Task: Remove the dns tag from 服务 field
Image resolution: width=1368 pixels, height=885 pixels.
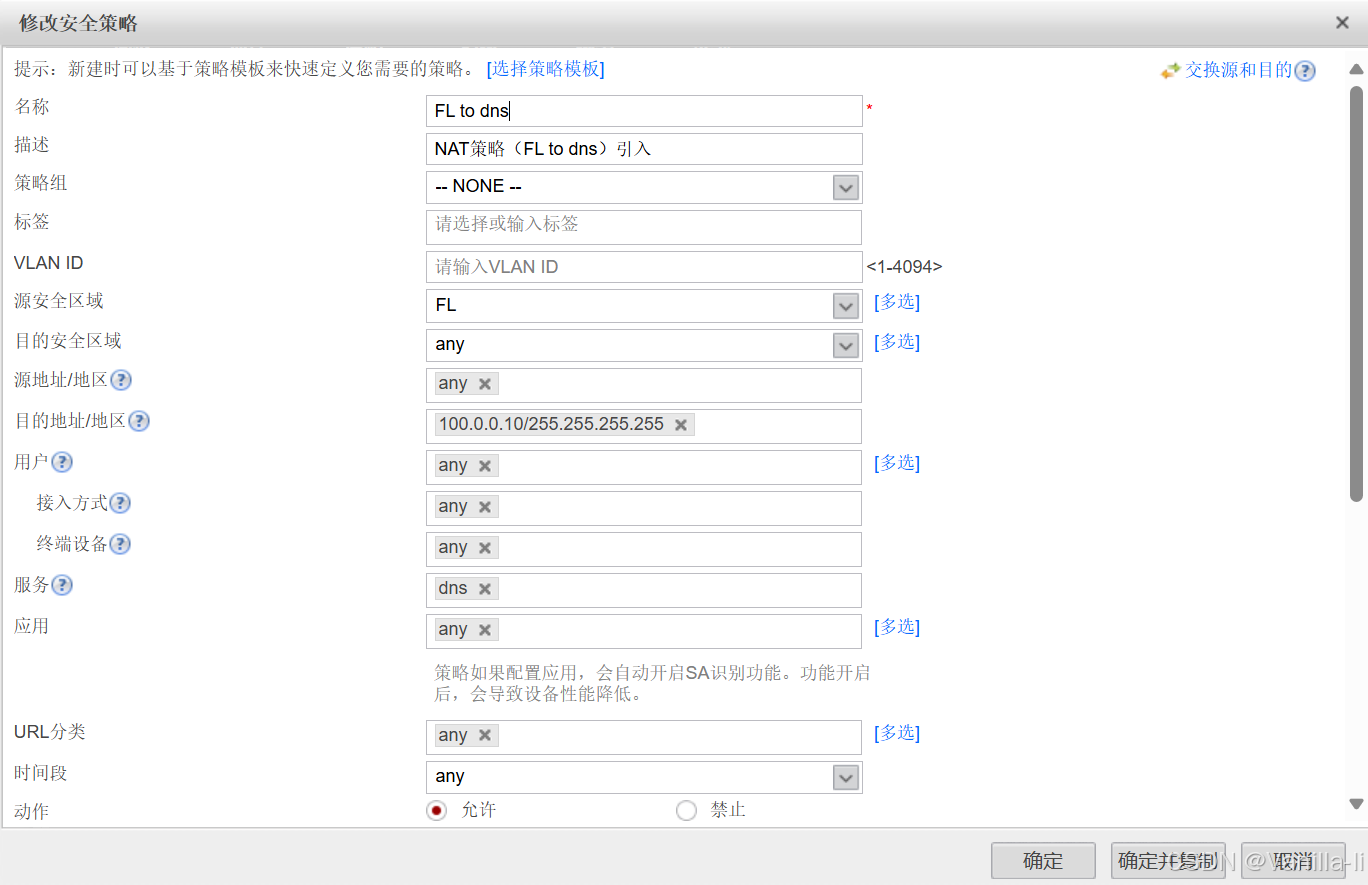Action: 485,589
